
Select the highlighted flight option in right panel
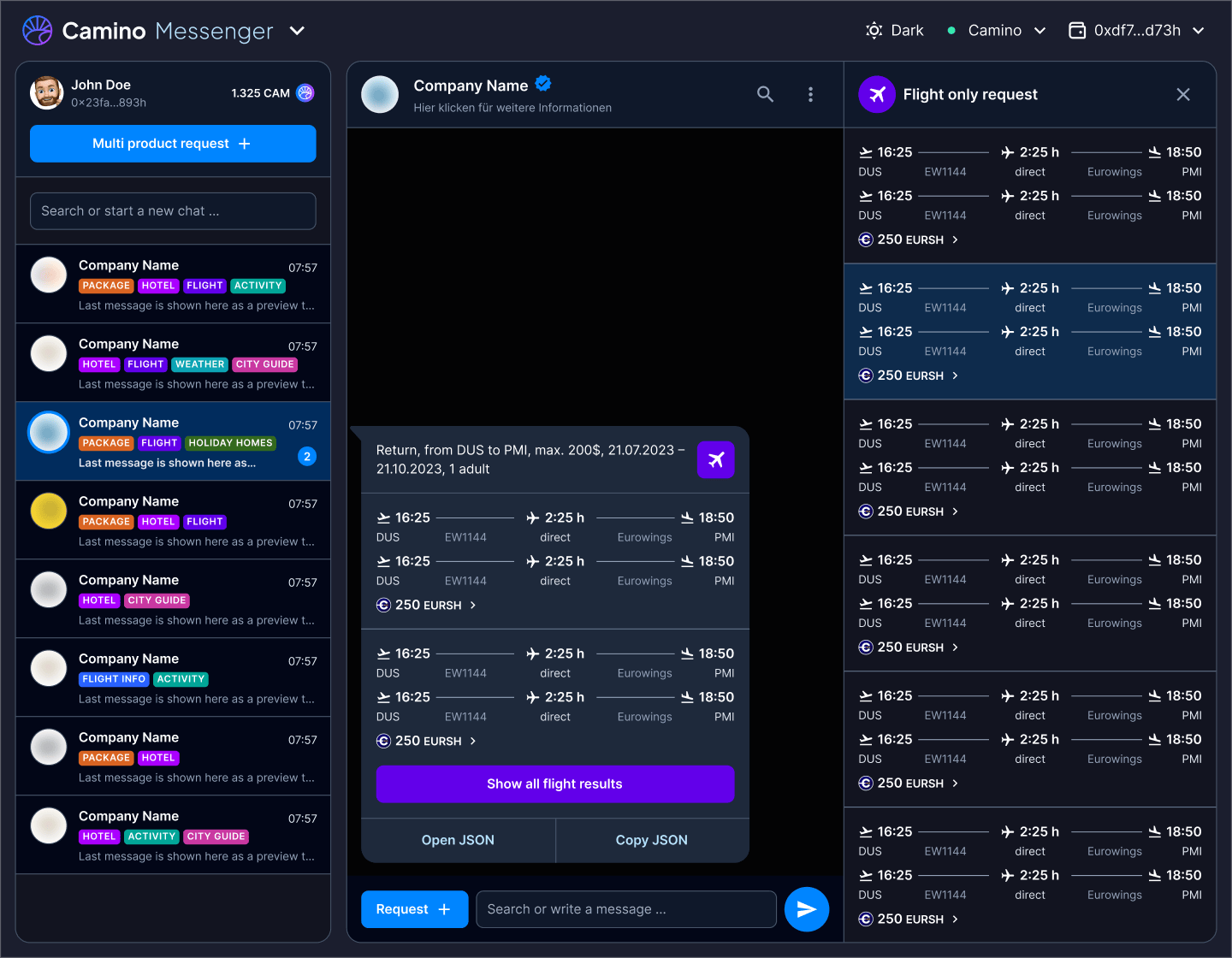(1030, 332)
